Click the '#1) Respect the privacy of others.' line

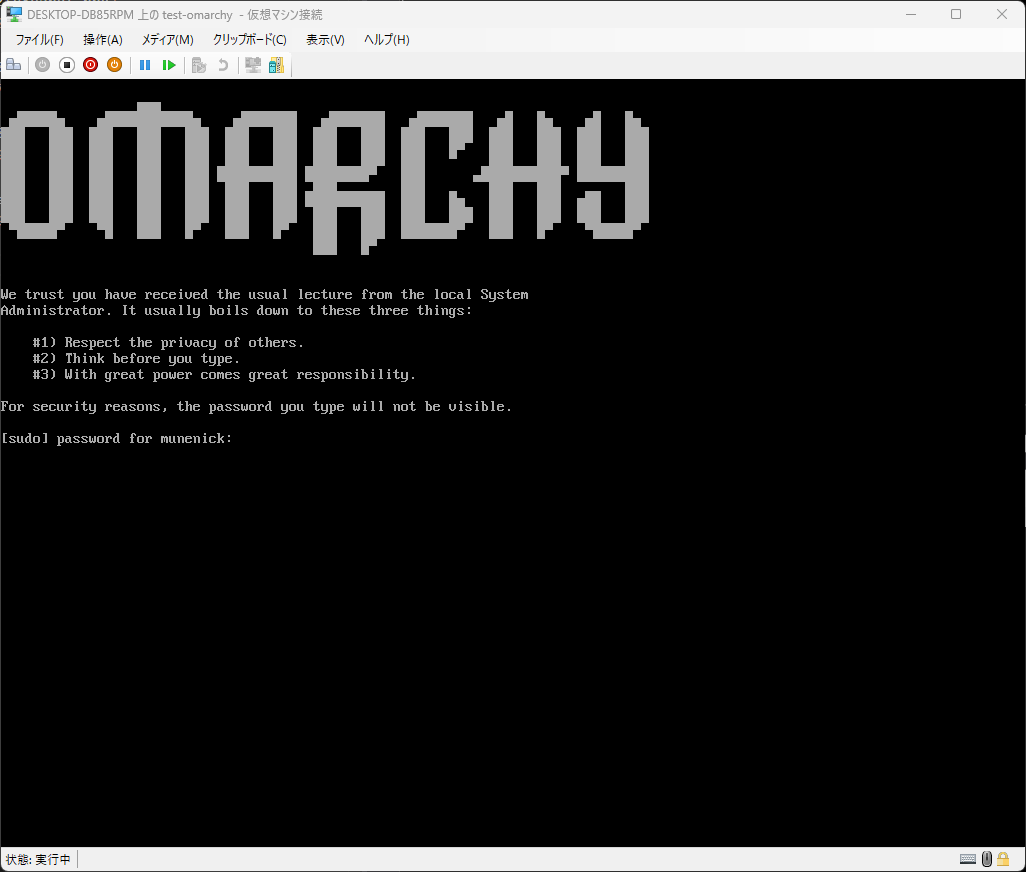(x=168, y=342)
